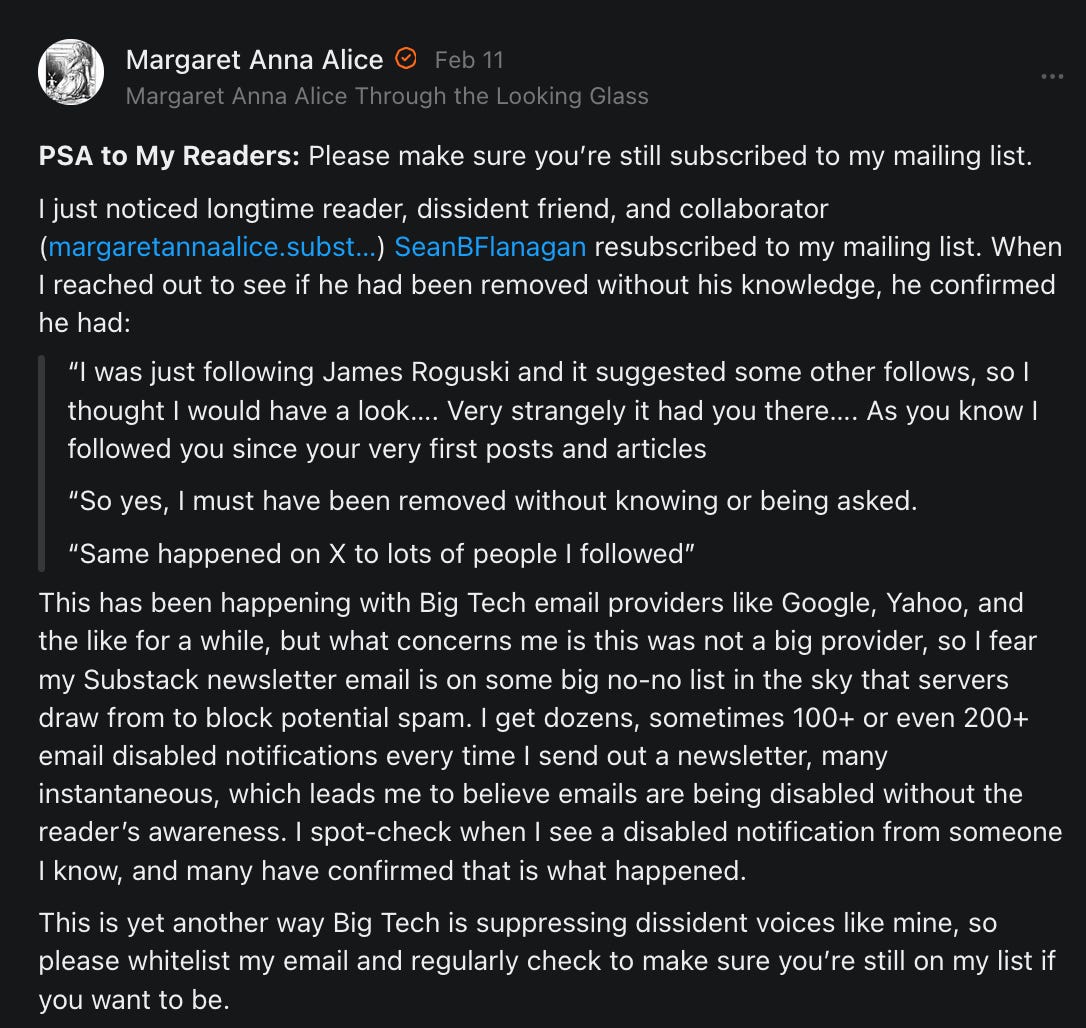Viewport: 1086px width, 1028px height.
Task: Open Margaret Anna Alice's avatar image
Action: (71, 72)
